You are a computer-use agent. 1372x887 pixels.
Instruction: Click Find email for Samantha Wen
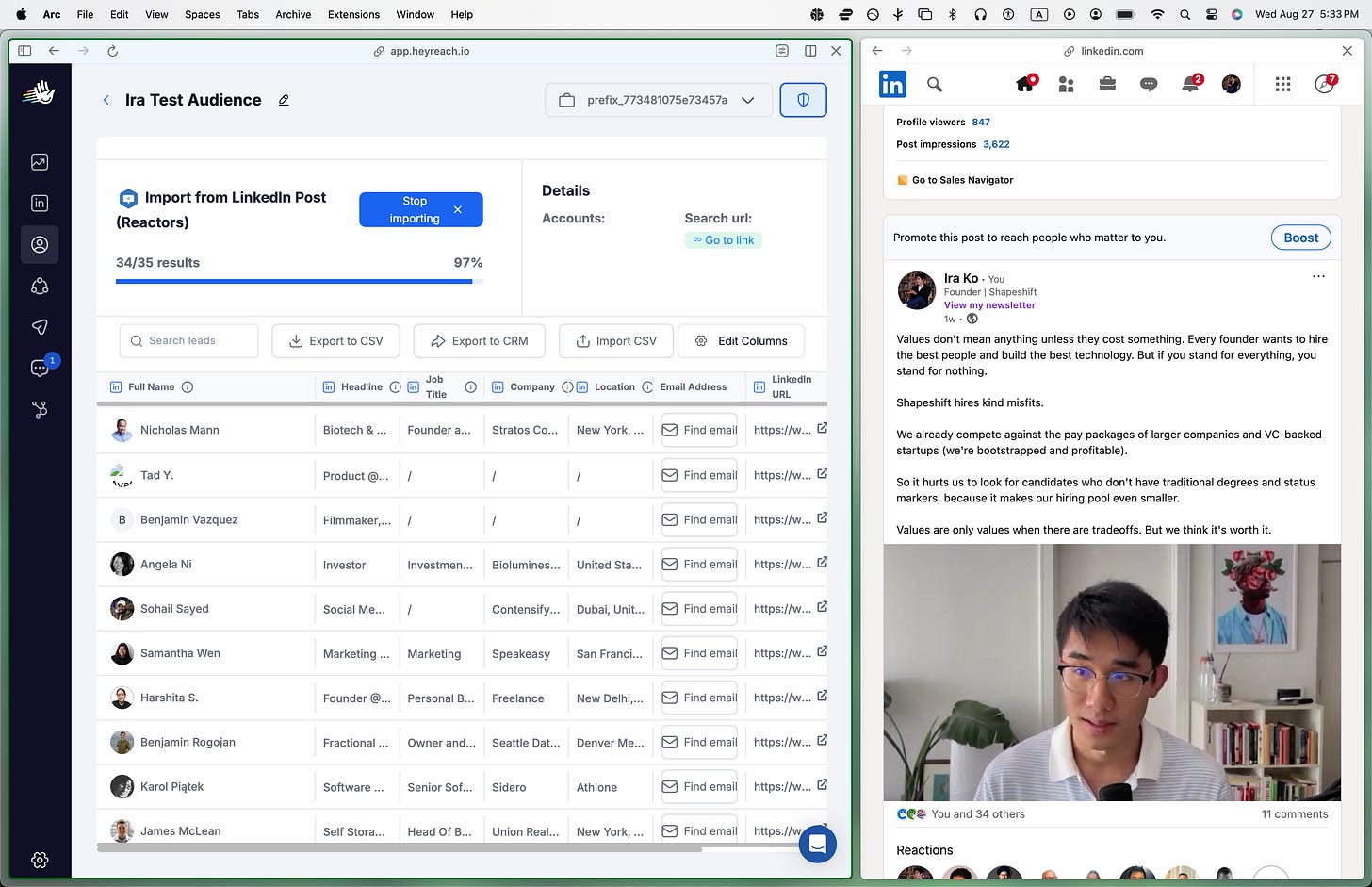(x=699, y=653)
